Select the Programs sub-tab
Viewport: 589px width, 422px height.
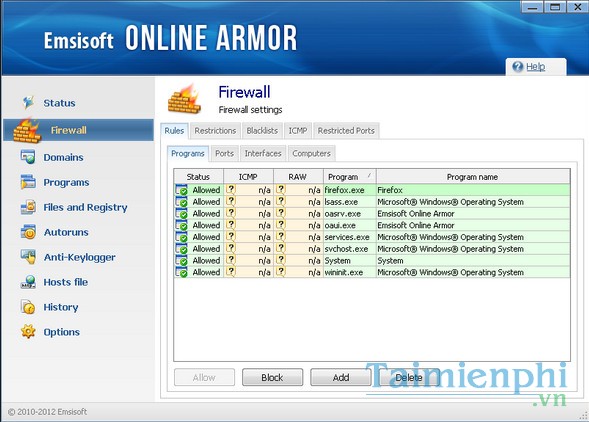coord(188,153)
